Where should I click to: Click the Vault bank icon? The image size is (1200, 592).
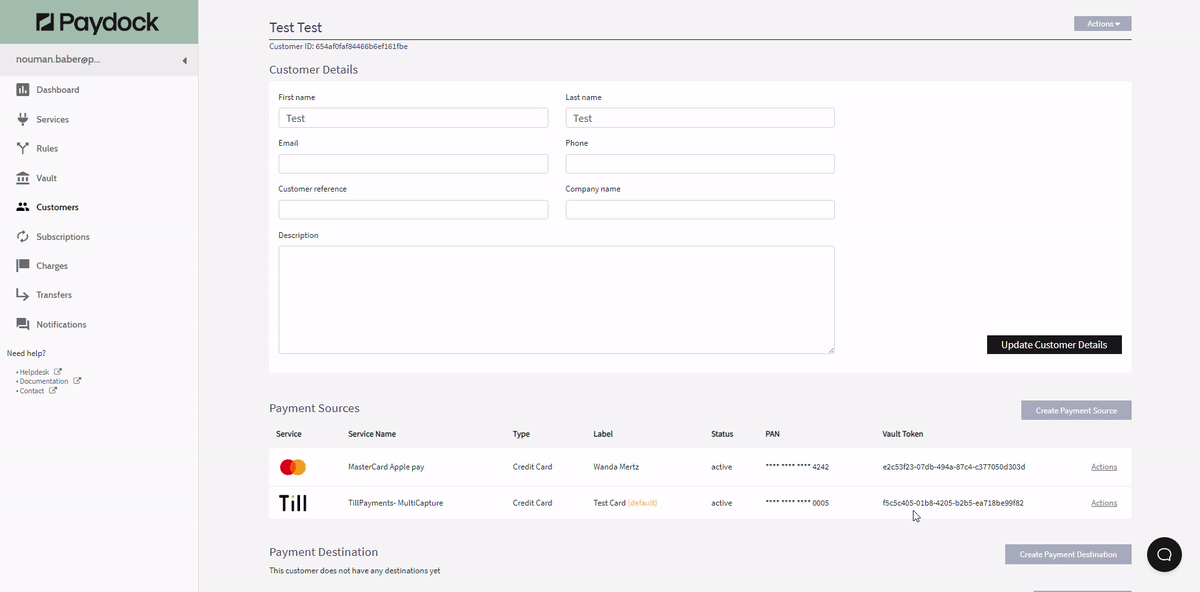coord(22,178)
